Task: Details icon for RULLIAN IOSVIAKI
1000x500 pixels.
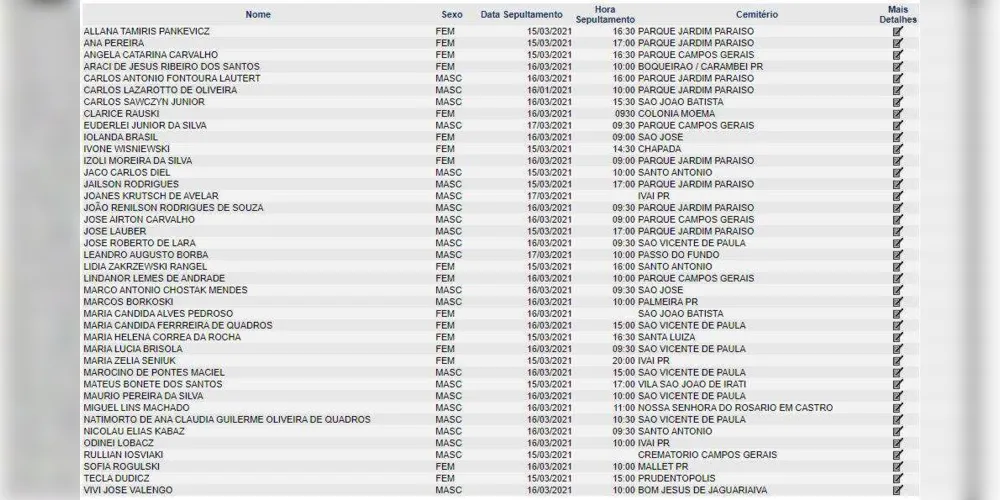Action: [898, 455]
